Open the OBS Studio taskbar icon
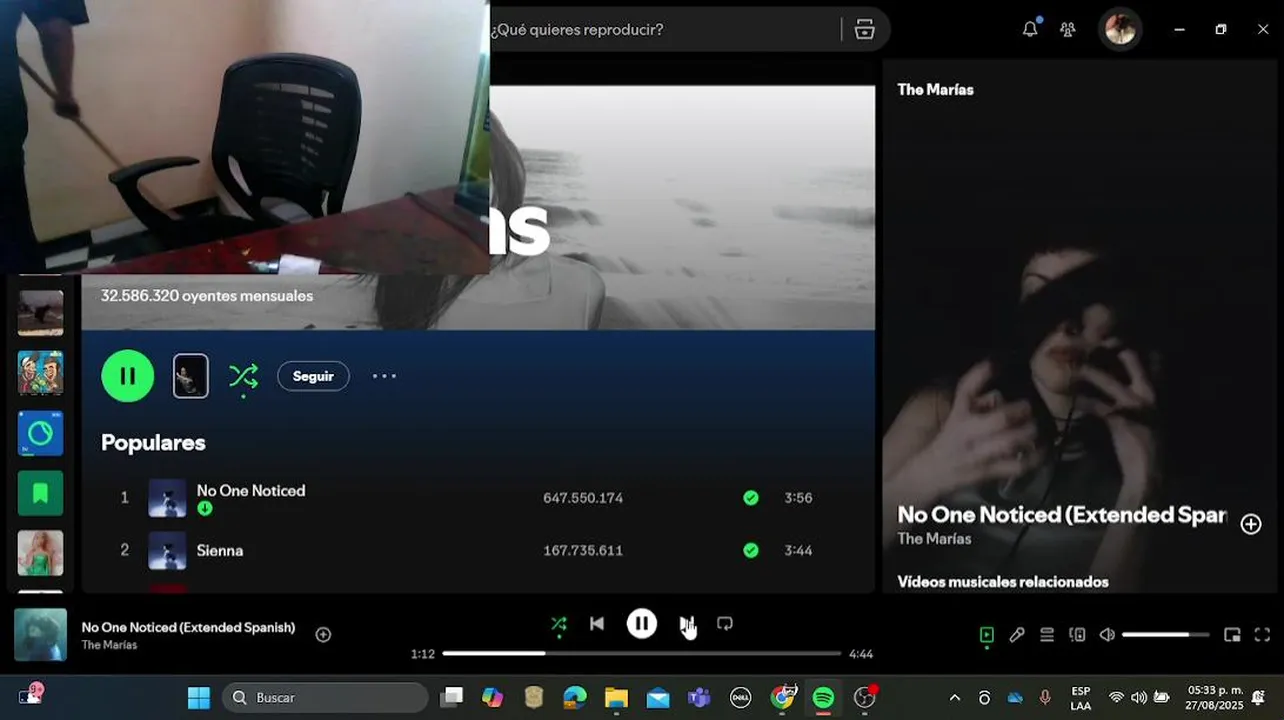 tap(865, 697)
